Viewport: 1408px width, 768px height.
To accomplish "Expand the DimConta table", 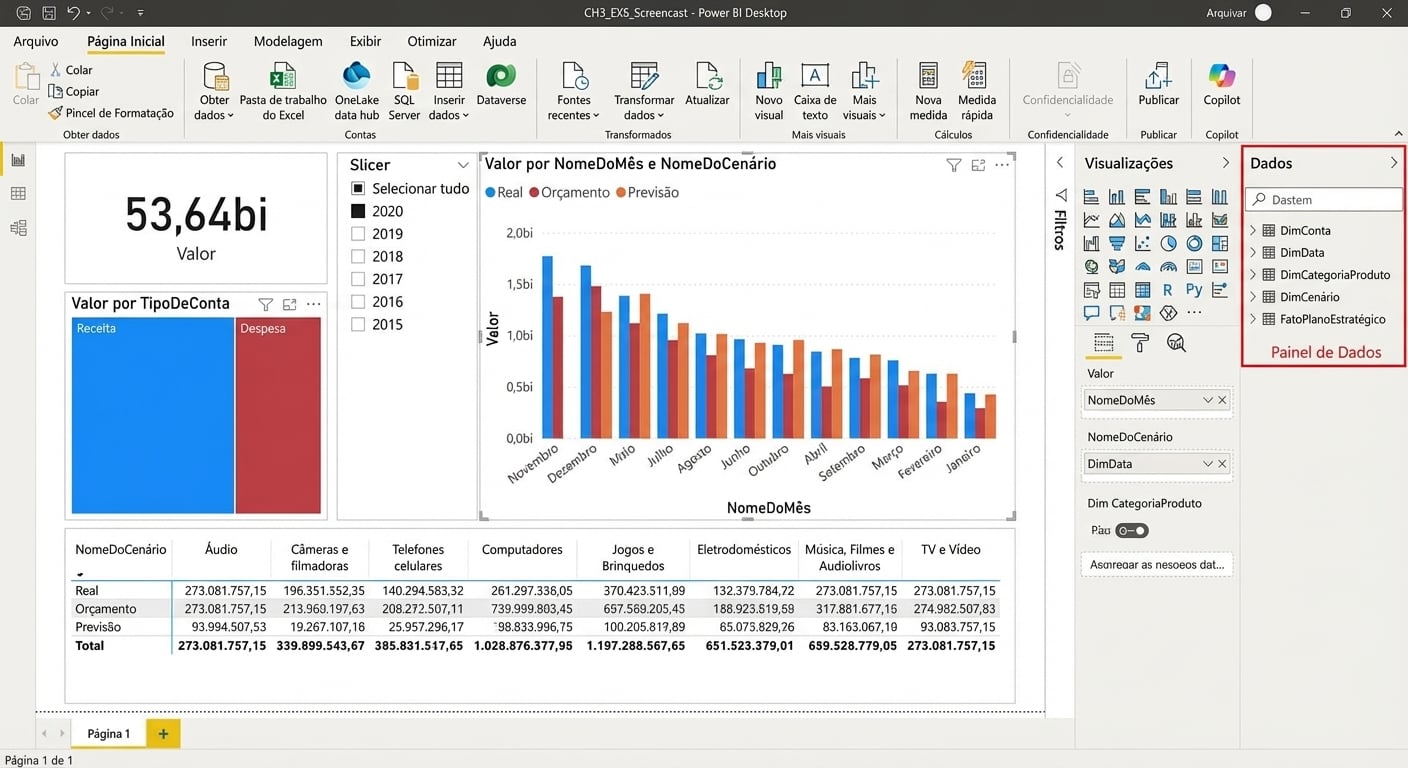I will coord(1253,230).
